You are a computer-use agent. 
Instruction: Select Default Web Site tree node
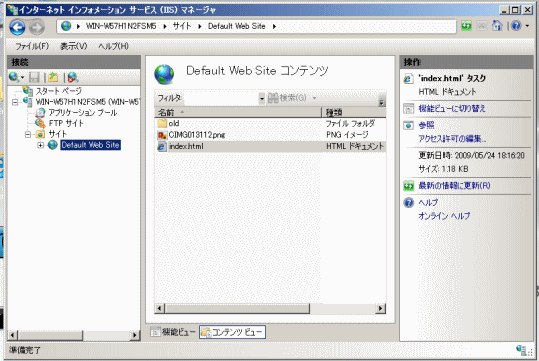pyautogui.click(x=90, y=145)
